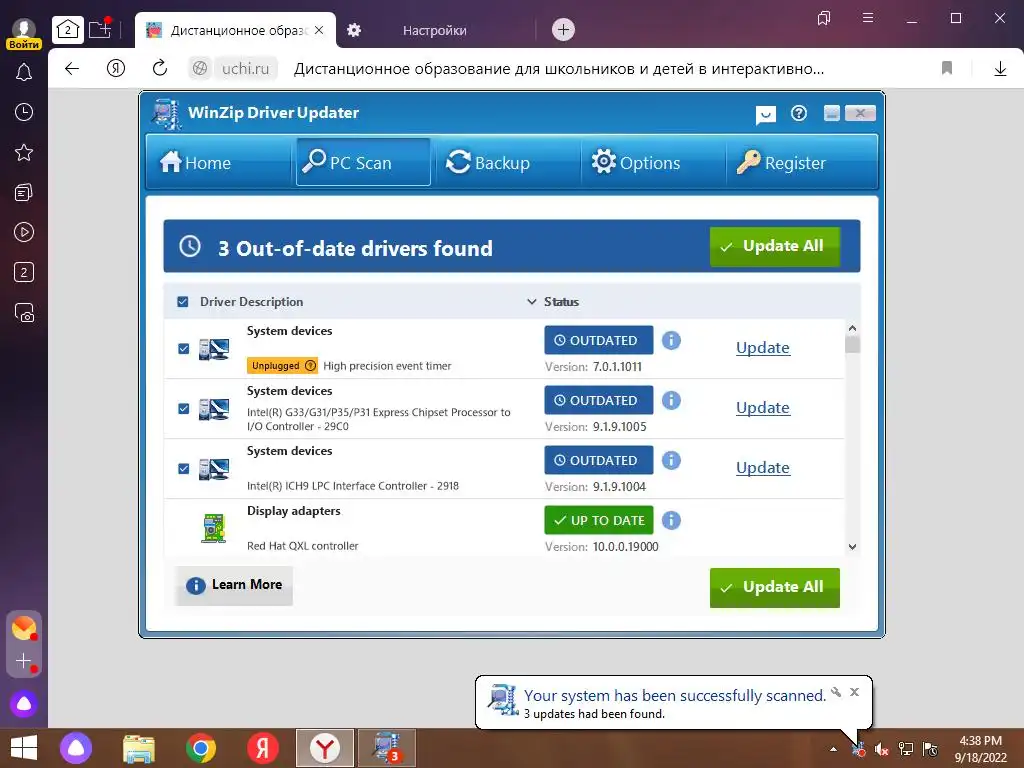The width and height of the screenshot is (1024, 768).
Task: Update the High precision event timer driver
Action: pyautogui.click(x=763, y=347)
